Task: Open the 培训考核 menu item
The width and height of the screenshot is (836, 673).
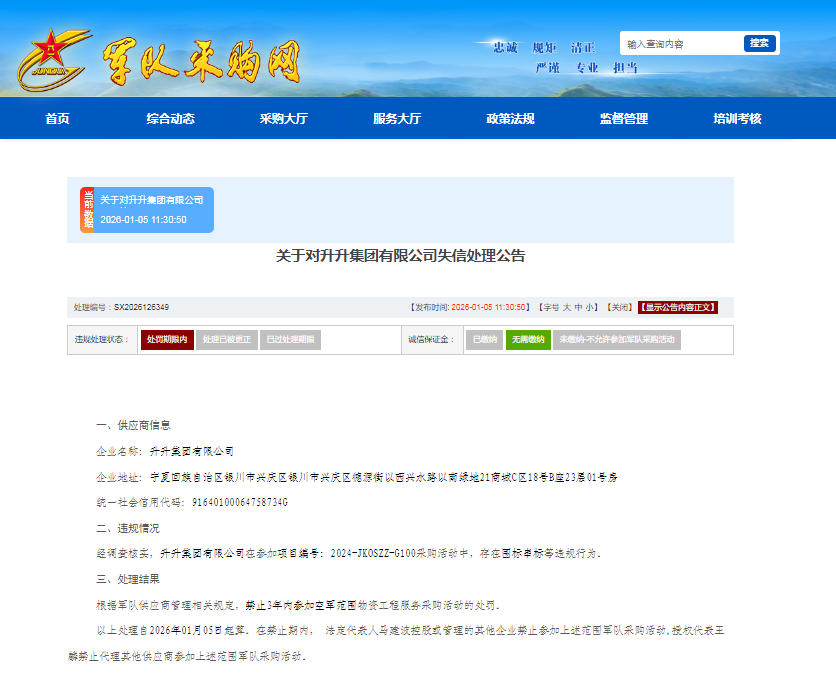Action: tap(737, 119)
